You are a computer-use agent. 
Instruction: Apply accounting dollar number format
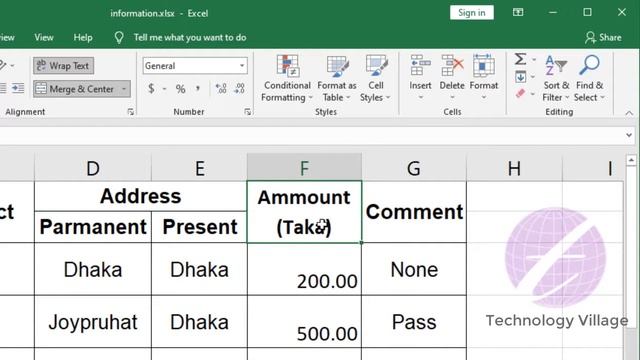(x=151, y=89)
